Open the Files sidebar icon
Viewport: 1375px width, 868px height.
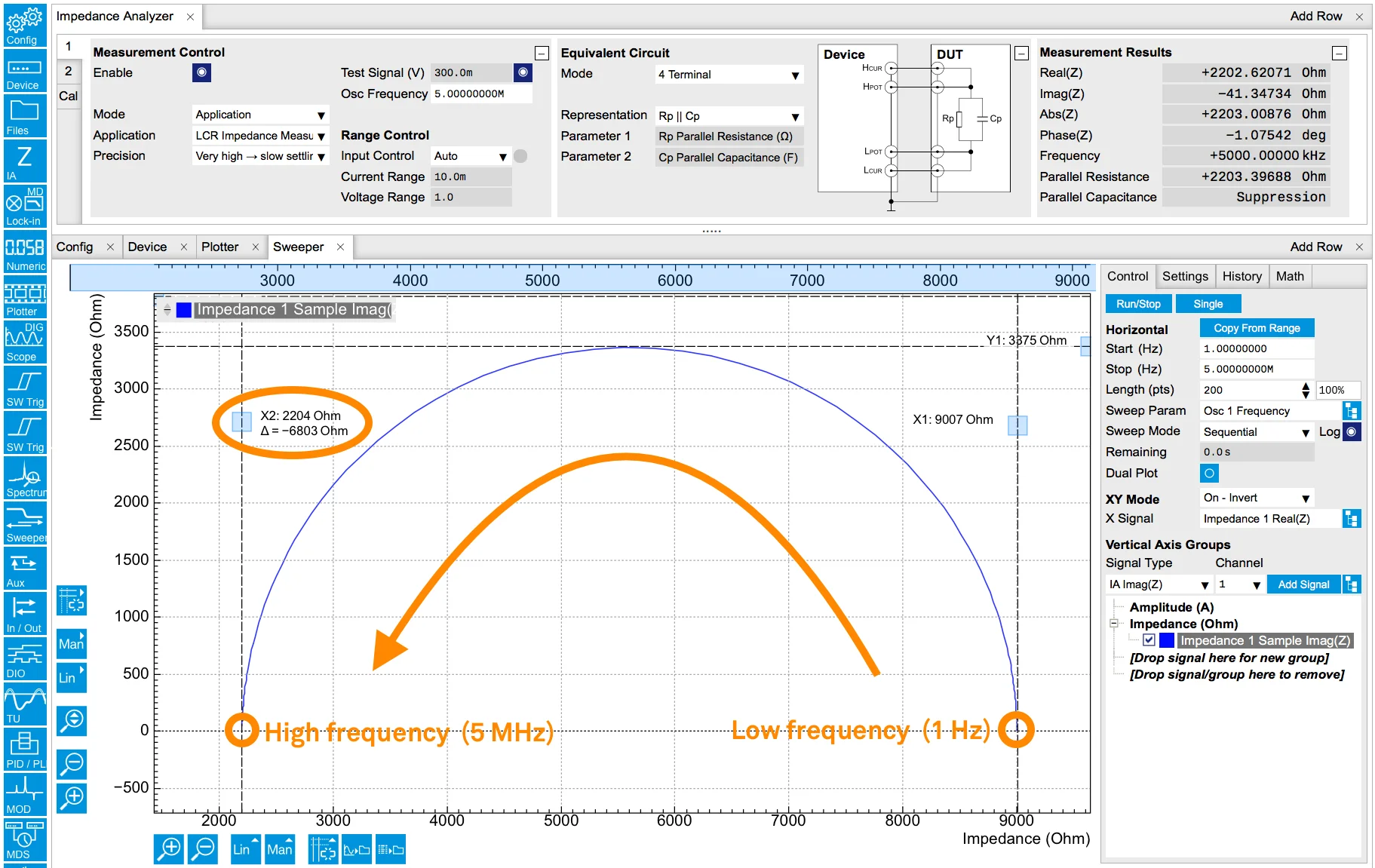[25, 116]
